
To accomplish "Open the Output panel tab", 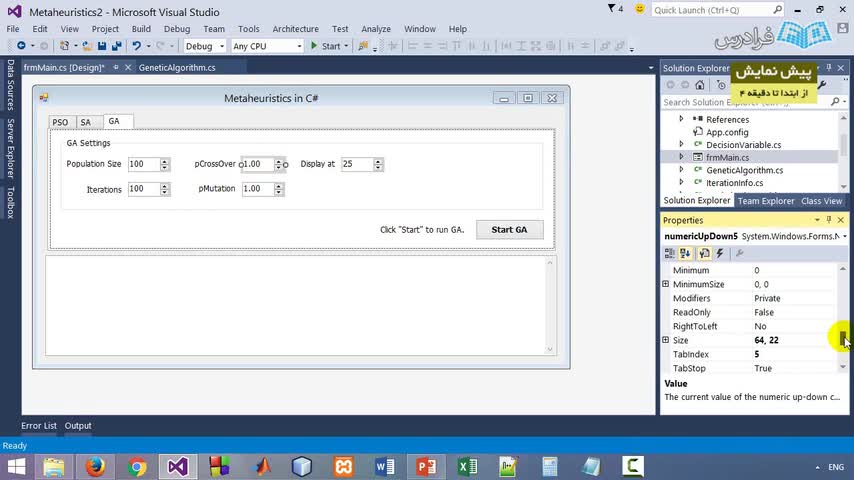I will (x=78, y=426).
